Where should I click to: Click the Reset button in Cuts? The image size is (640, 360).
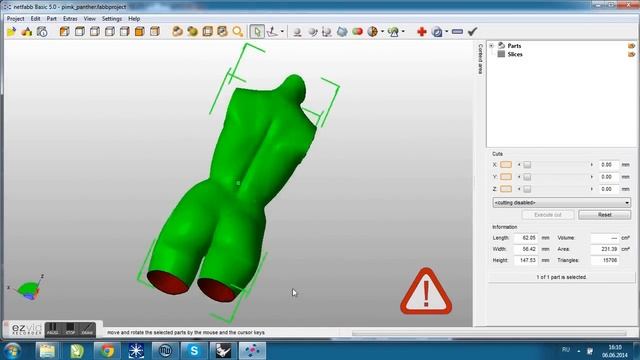pos(604,215)
